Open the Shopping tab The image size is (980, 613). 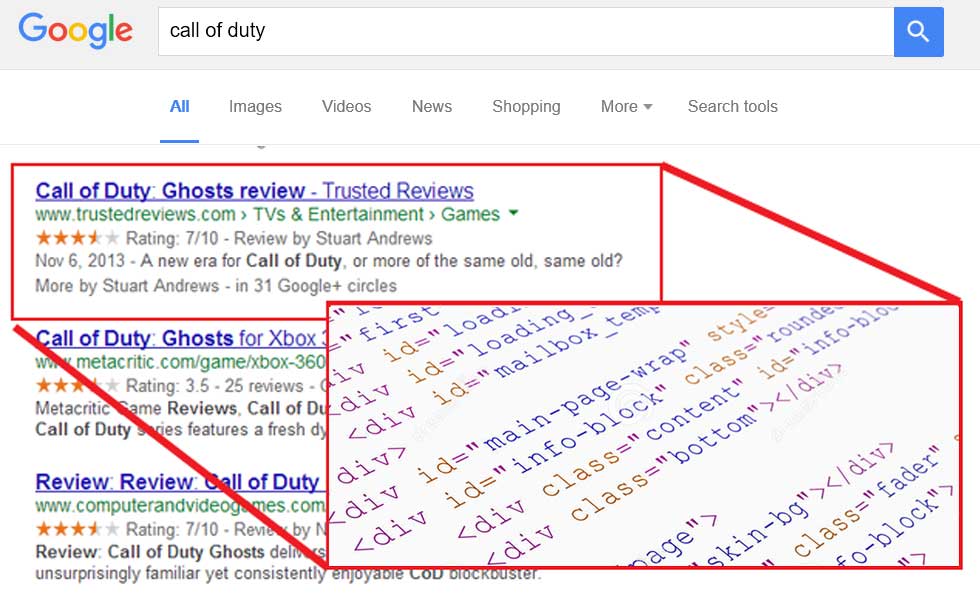[526, 107]
